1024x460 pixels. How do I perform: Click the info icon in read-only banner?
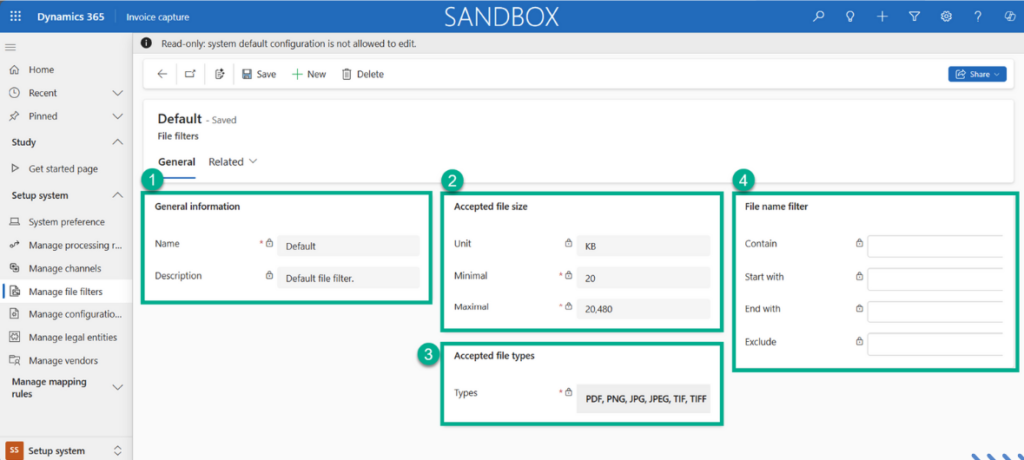149,44
